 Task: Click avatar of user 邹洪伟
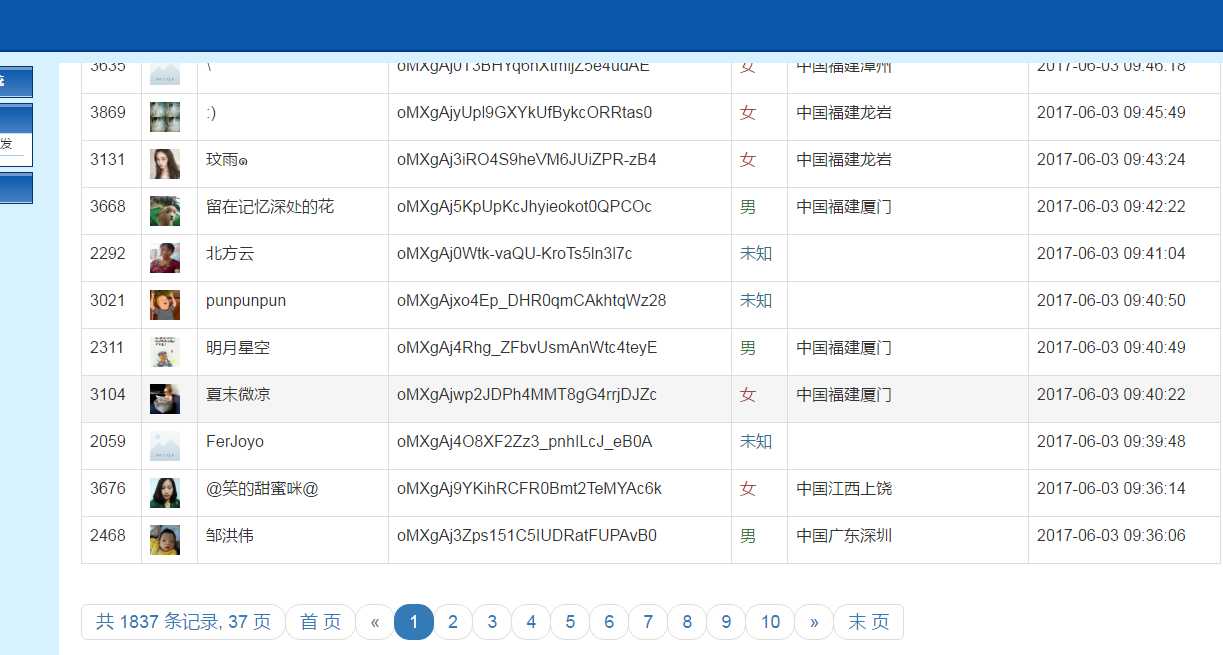tap(165, 540)
